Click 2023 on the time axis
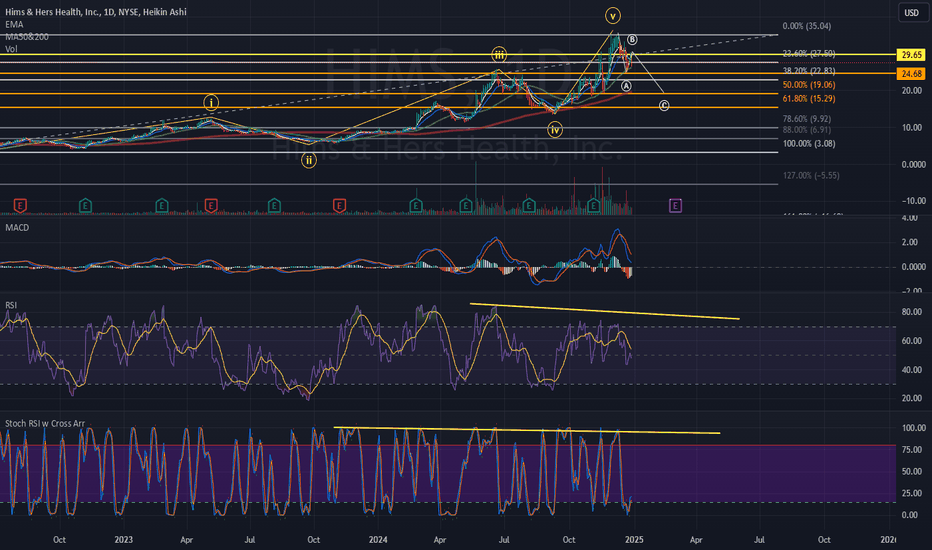Viewport: 932px width, 550px height. [x=123, y=540]
